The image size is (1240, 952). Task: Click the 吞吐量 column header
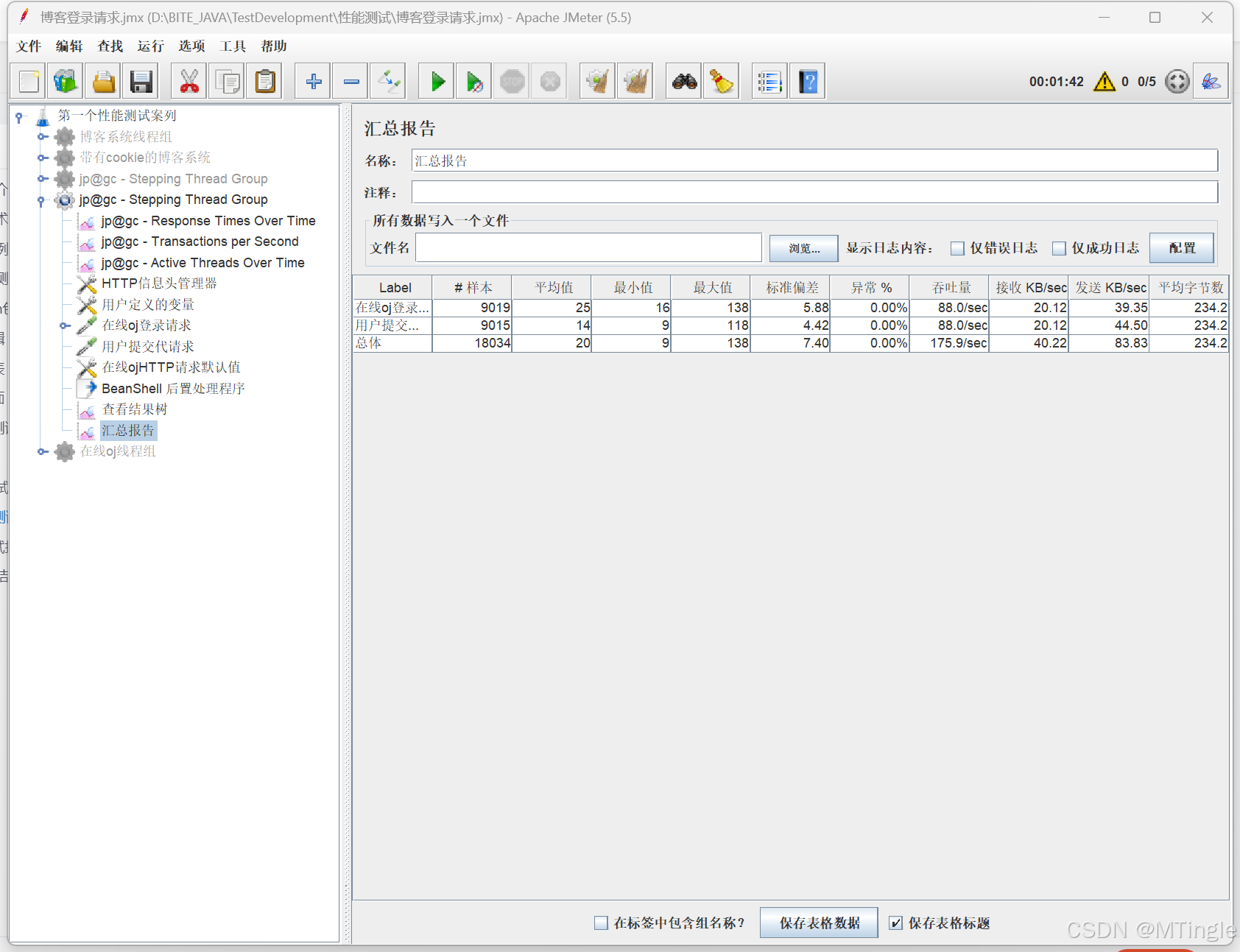coord(949,288)
